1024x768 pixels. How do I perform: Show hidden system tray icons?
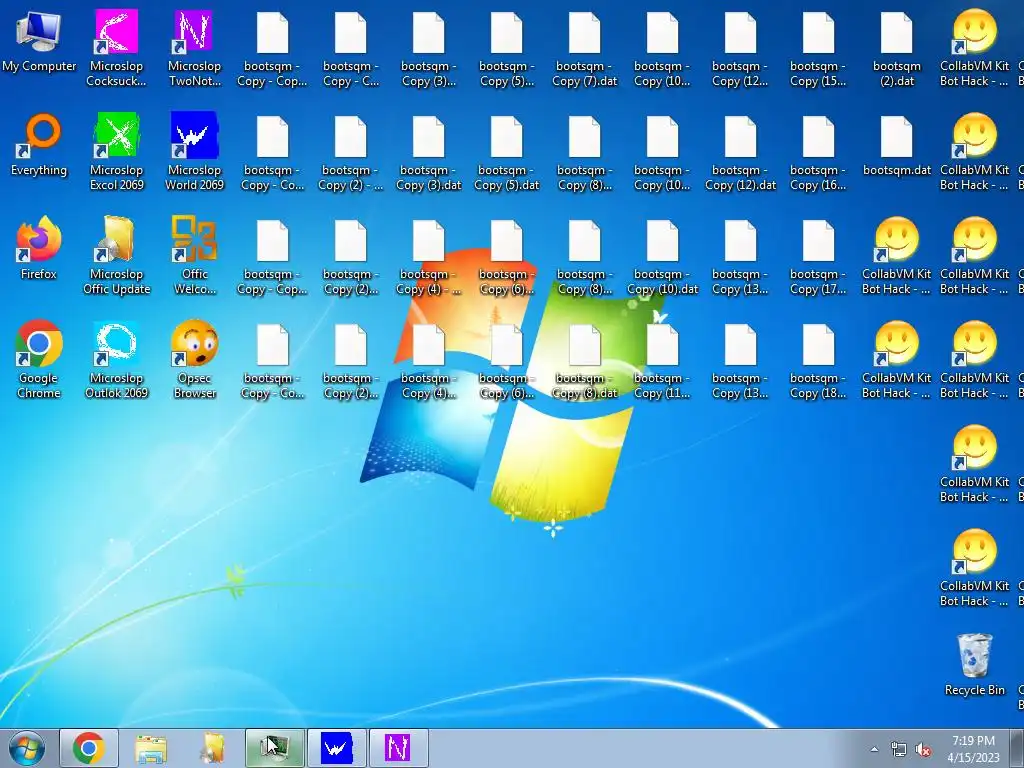pyautogui.click(x=874, y=749)
